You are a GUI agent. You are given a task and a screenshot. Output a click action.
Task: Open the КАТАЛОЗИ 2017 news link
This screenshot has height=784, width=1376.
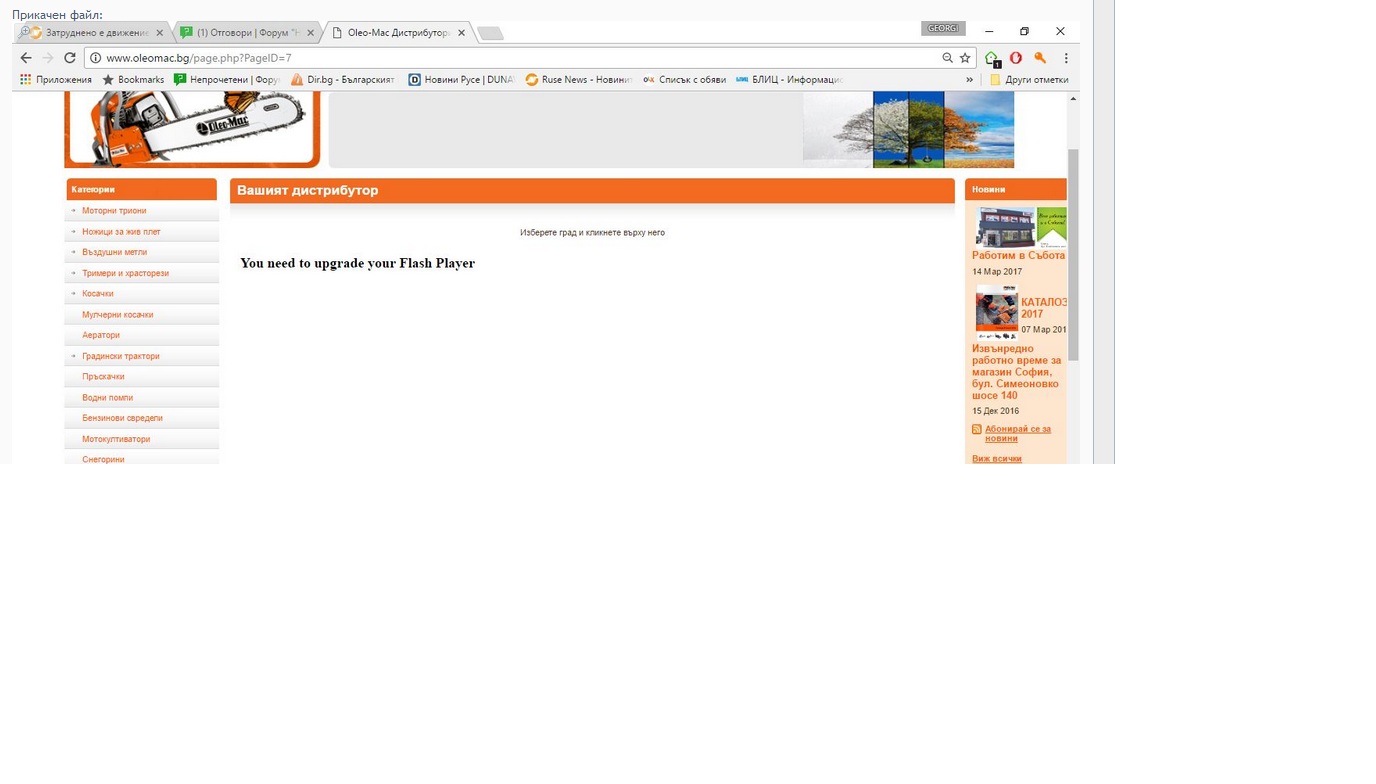coord(1043,308)
